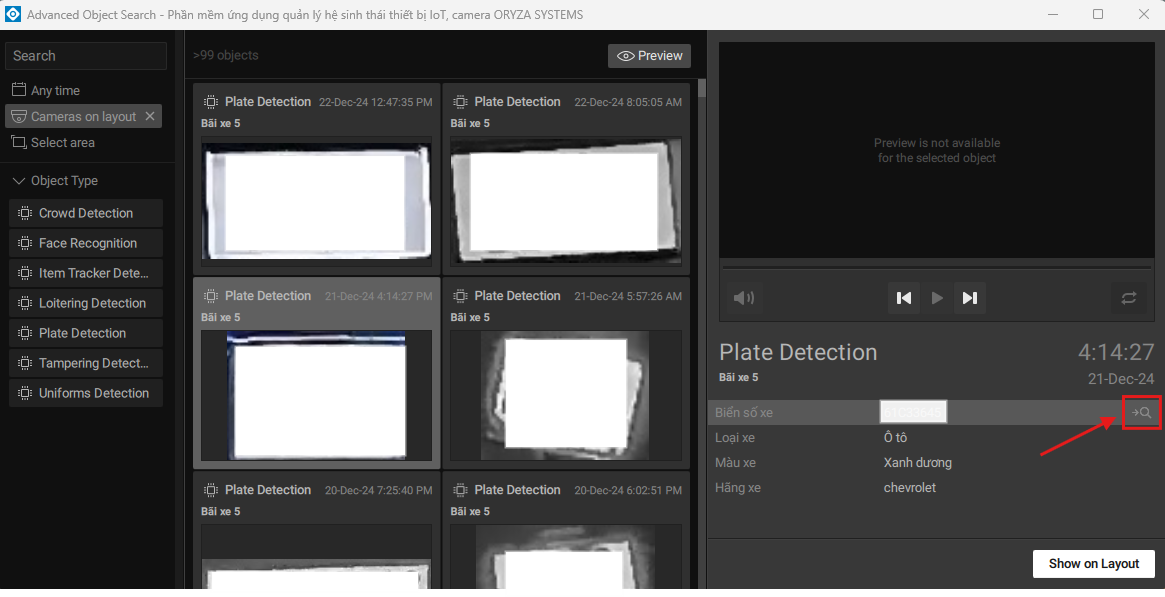Choose the Select area filter

click(x=53, y=143)
